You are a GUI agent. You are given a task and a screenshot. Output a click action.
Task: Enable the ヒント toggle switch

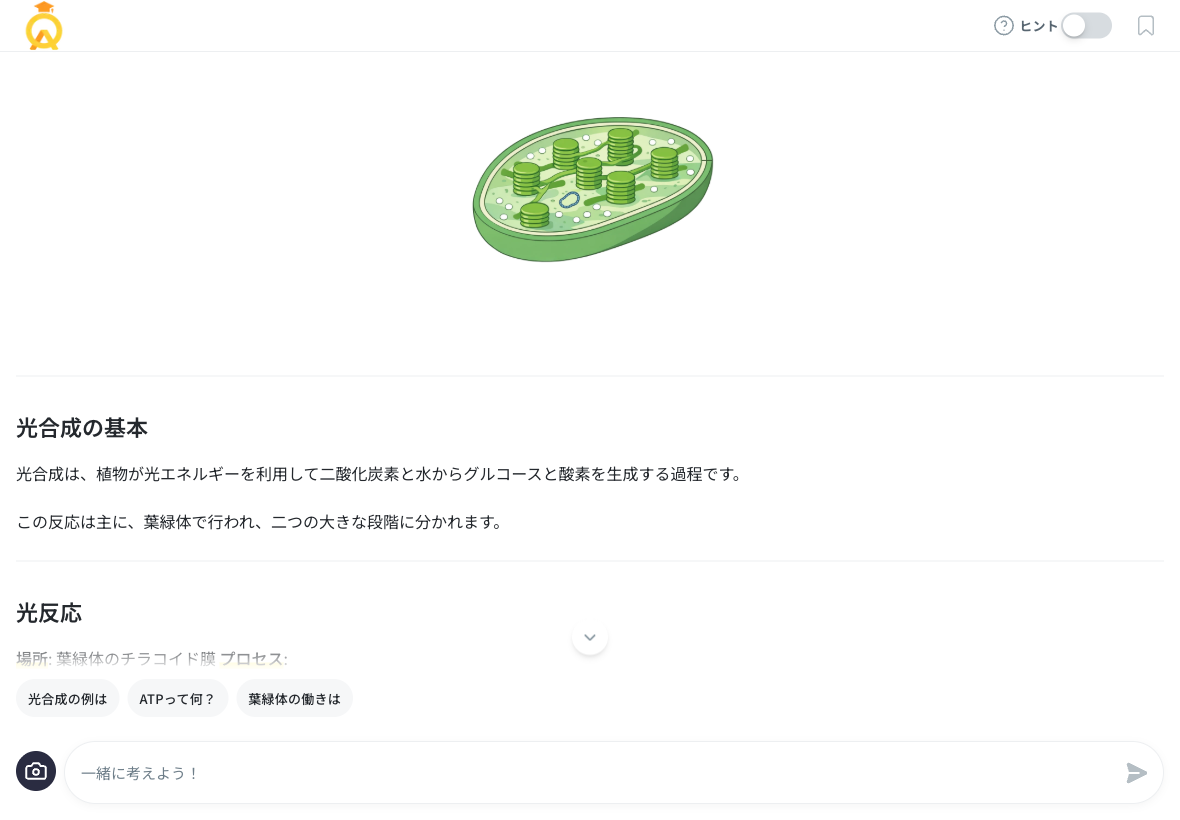[x=1086, y=25]
